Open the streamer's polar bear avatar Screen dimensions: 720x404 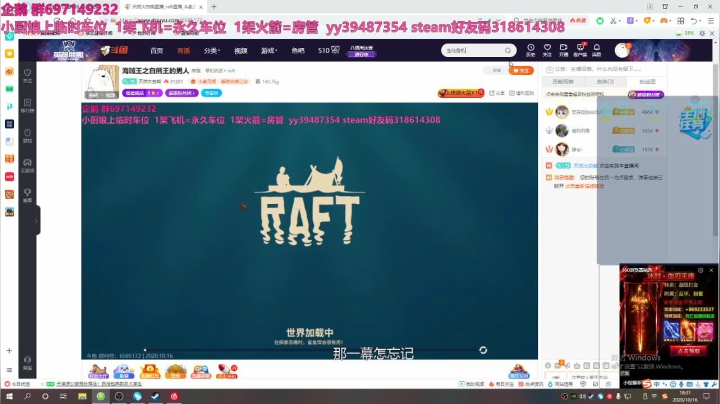pos(102,82)
